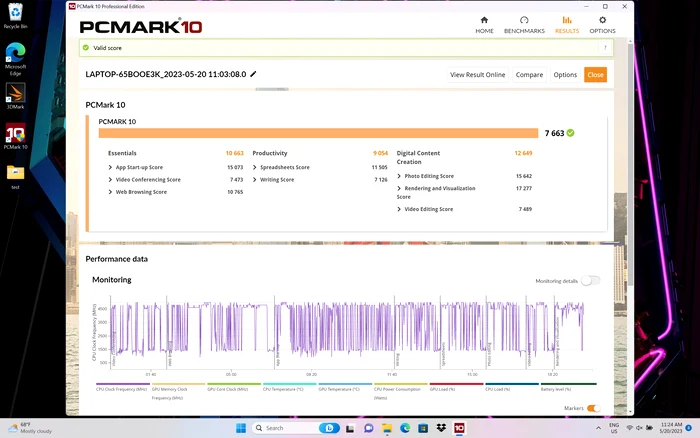The height and width of the screenshot is (438, 700).
Task: Click the Performance data heading
Action: [117, 259]
